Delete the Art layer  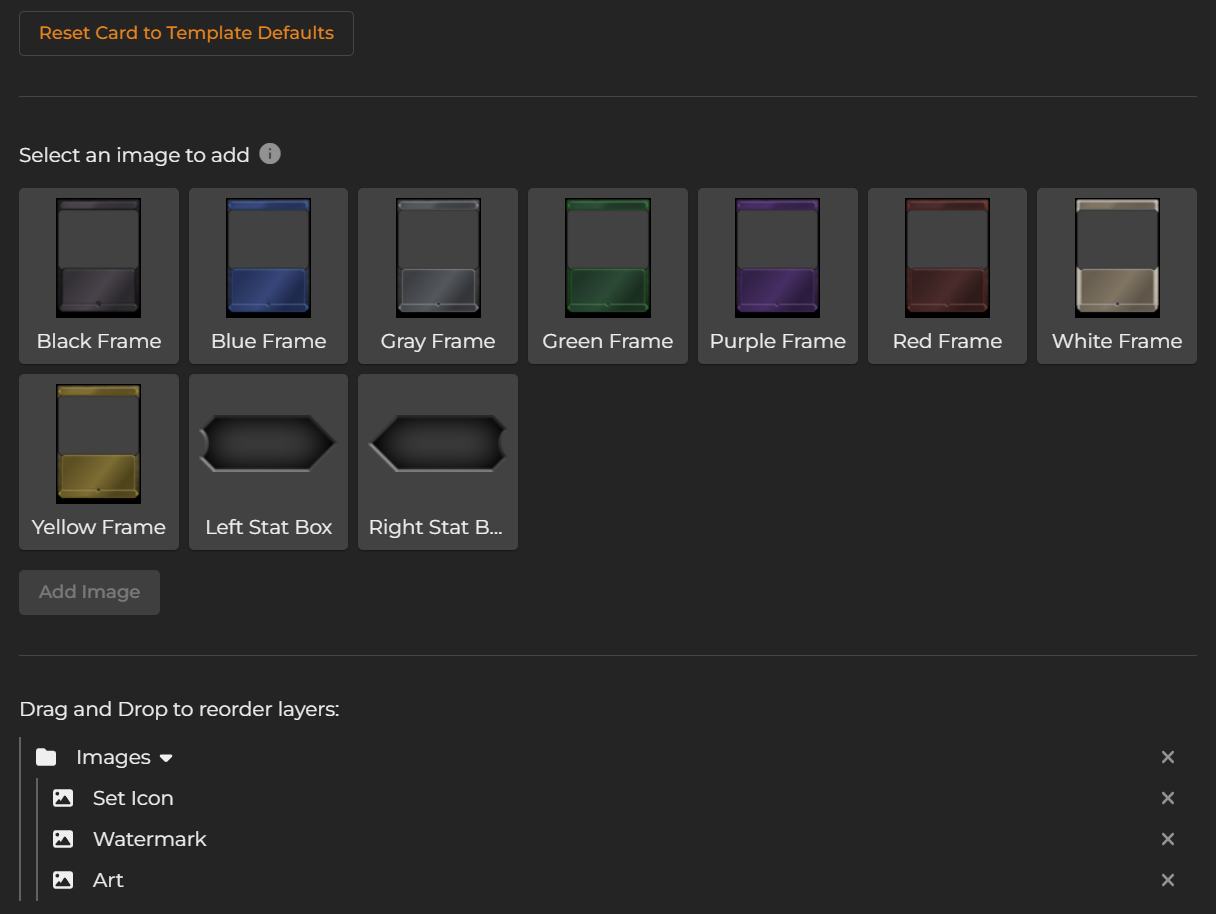point(1167,880)
